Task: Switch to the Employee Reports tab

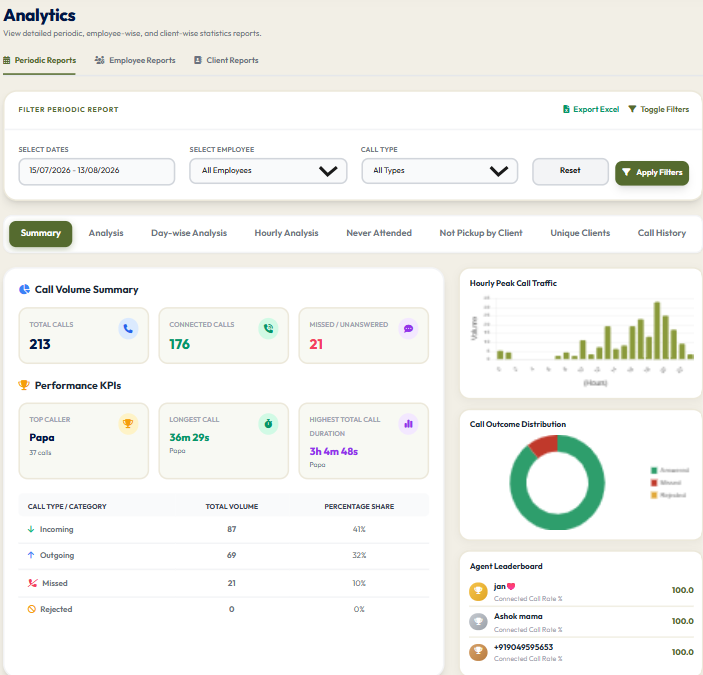Action: [135, 60]
